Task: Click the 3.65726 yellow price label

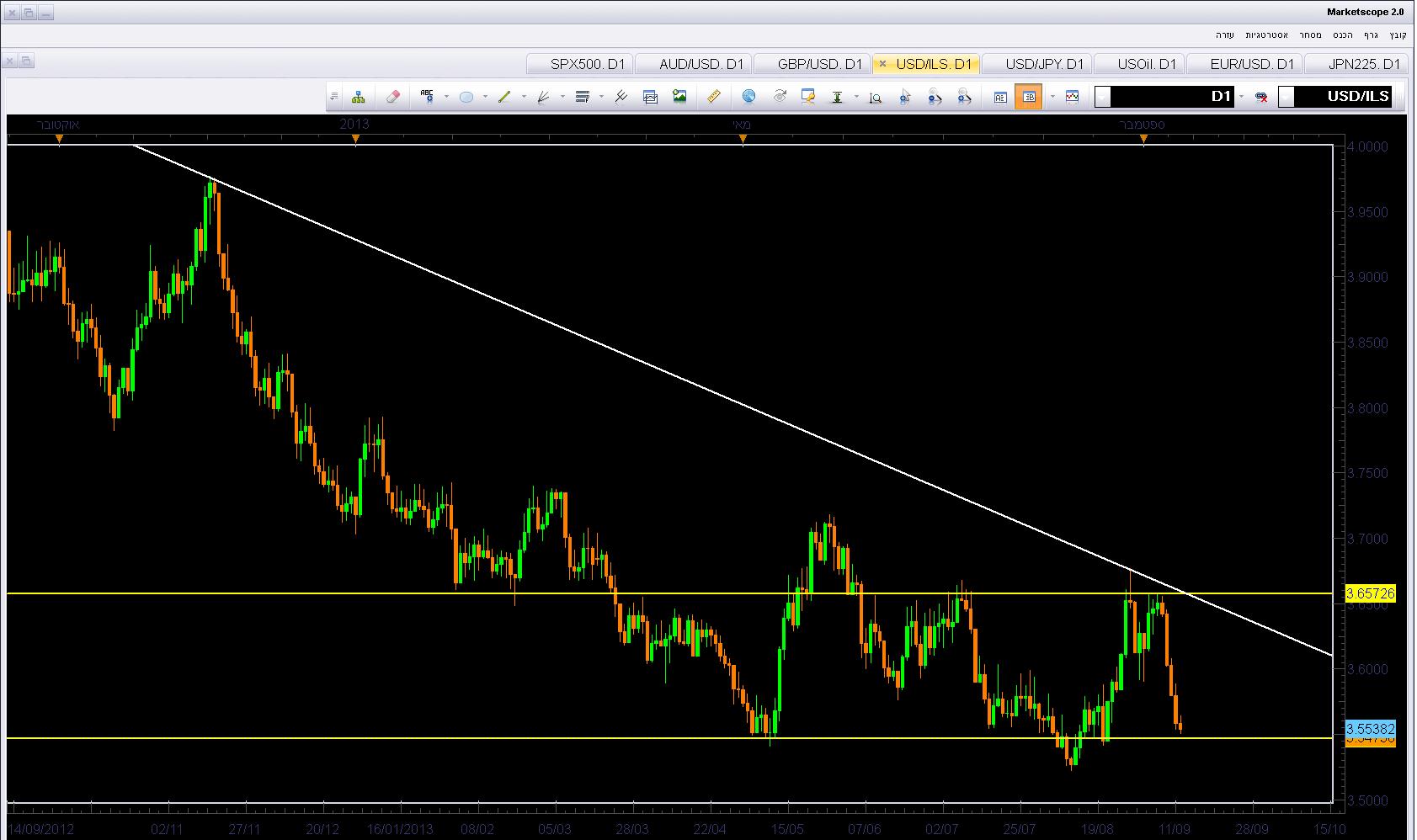Action: (1371, 593)
